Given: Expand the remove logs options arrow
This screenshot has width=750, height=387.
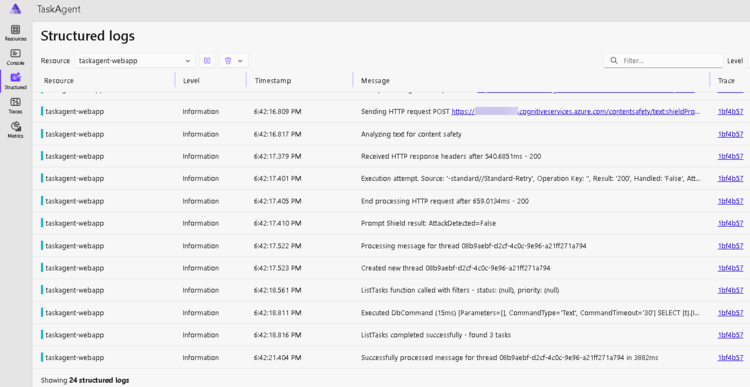Looking at the screenshot, I should 240,61.
